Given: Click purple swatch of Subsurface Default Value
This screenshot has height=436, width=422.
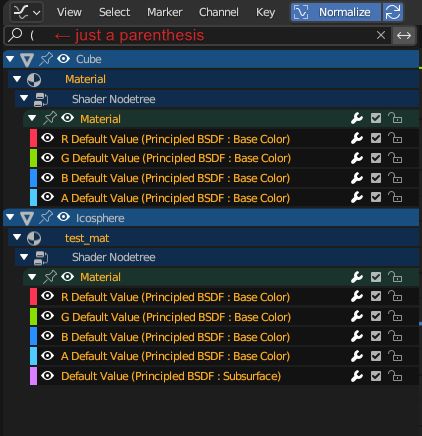Looking at the screenshot, I should click(33, 376).
